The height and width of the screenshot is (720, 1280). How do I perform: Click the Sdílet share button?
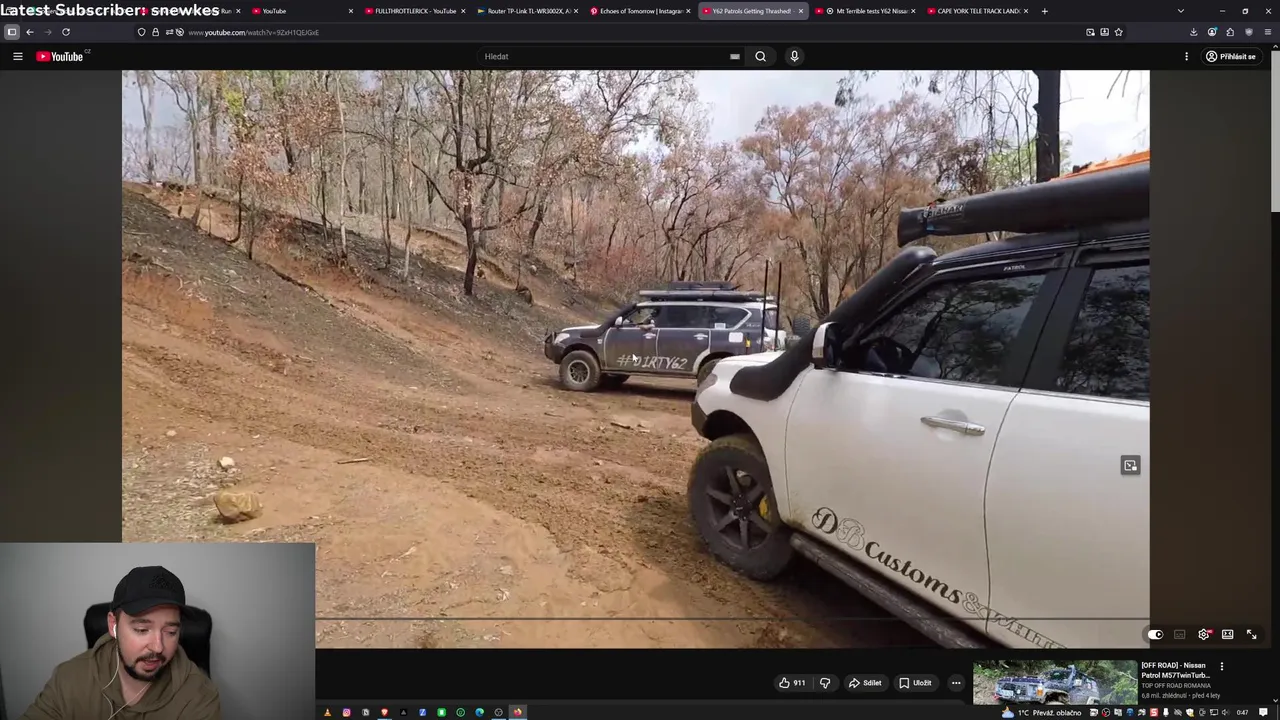865,683
